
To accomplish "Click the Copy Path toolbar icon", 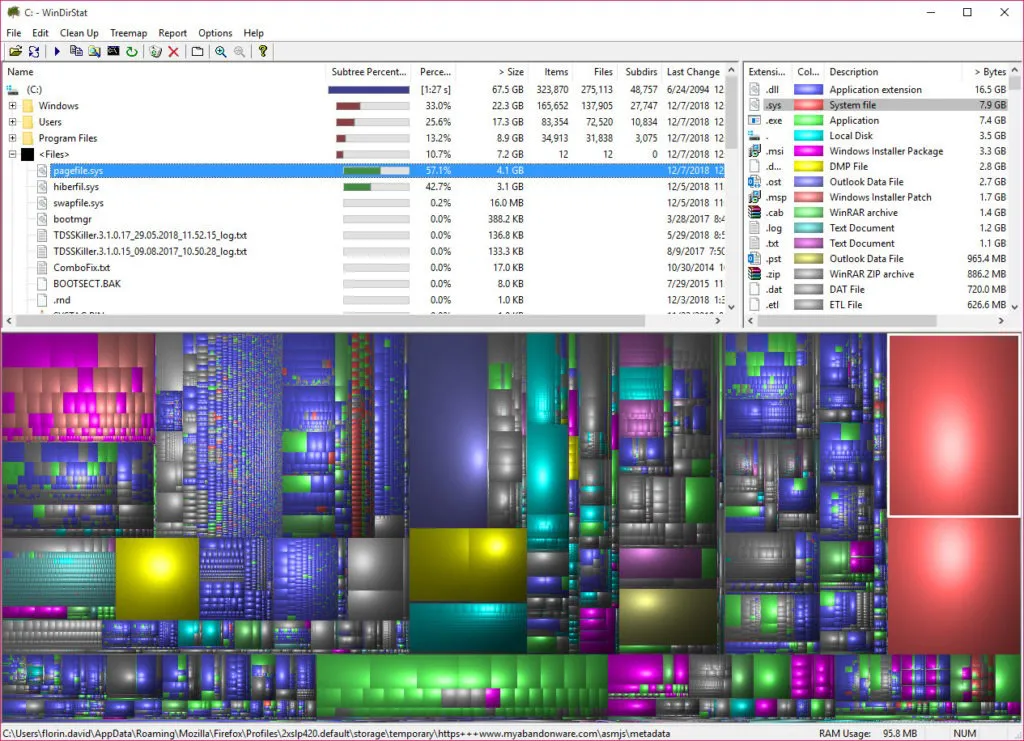I will pyautogui.click(x=78, y=50).
